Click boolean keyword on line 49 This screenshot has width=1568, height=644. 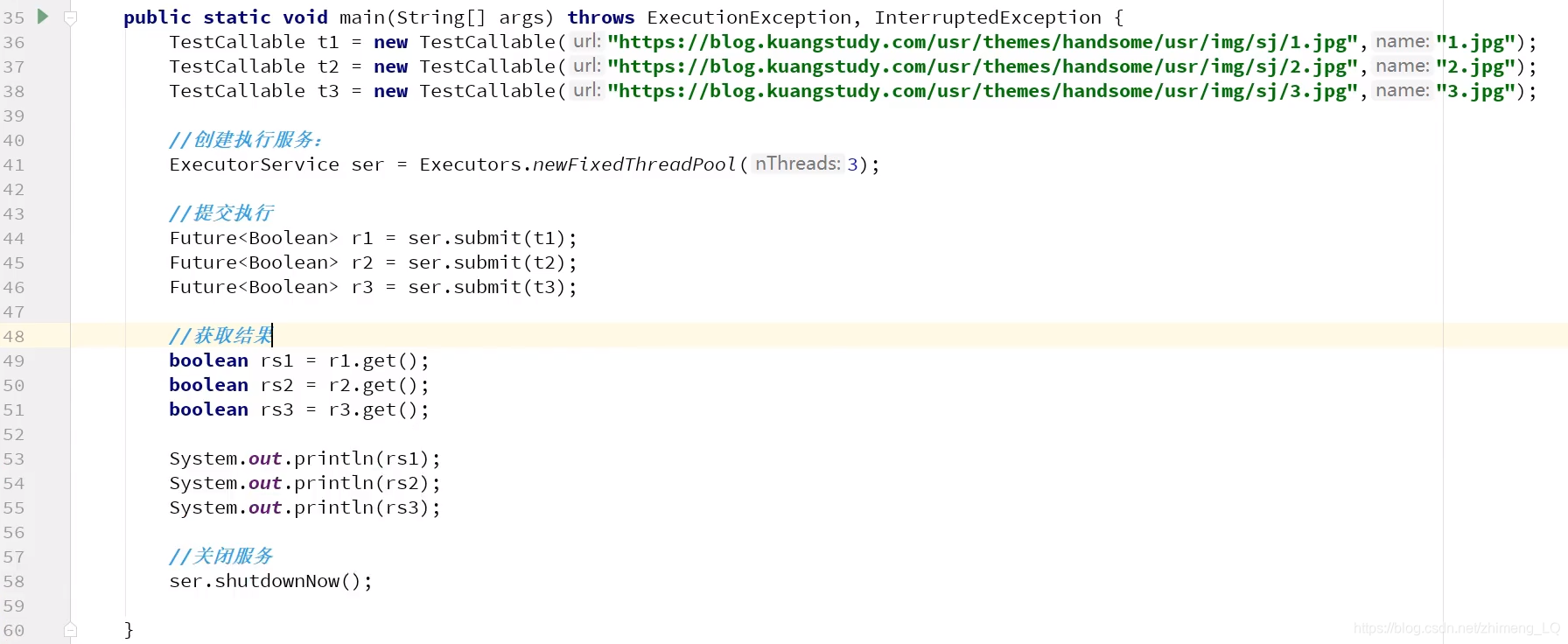click(208, 360)
